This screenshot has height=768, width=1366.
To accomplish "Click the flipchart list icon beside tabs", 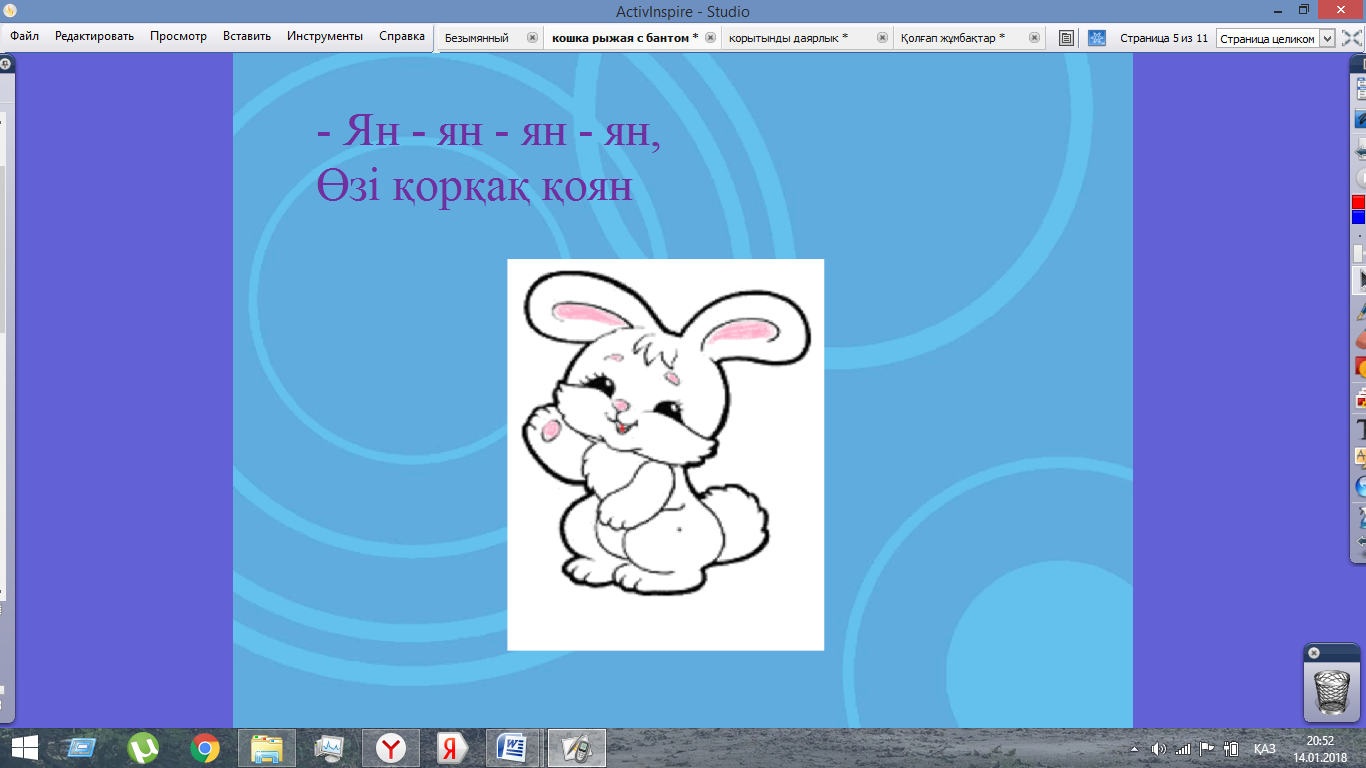I will pyautogui.click(x=1067, y=38).
